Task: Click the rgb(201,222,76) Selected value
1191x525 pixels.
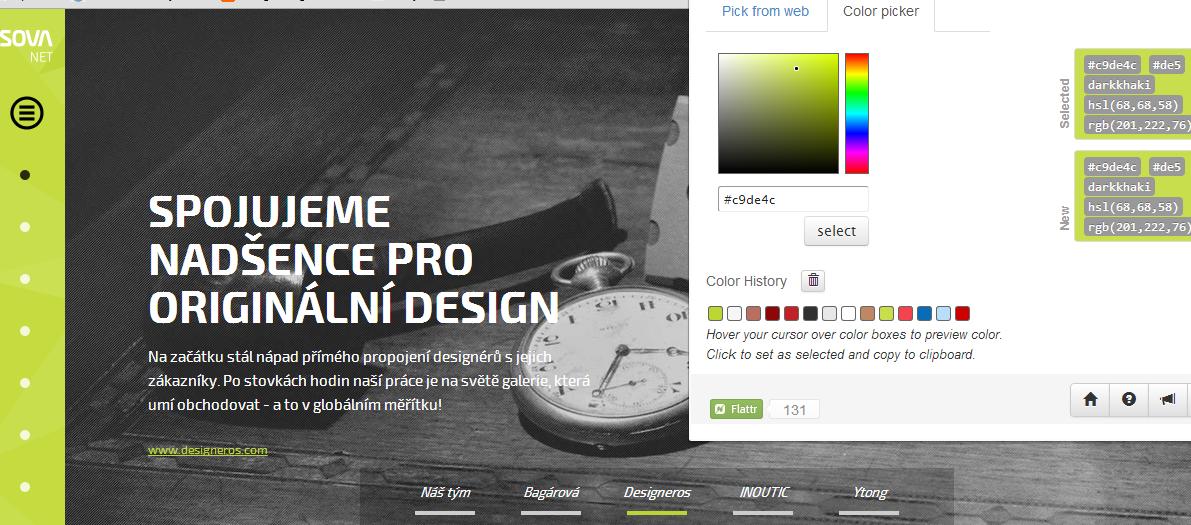Action: point(1138,125)
